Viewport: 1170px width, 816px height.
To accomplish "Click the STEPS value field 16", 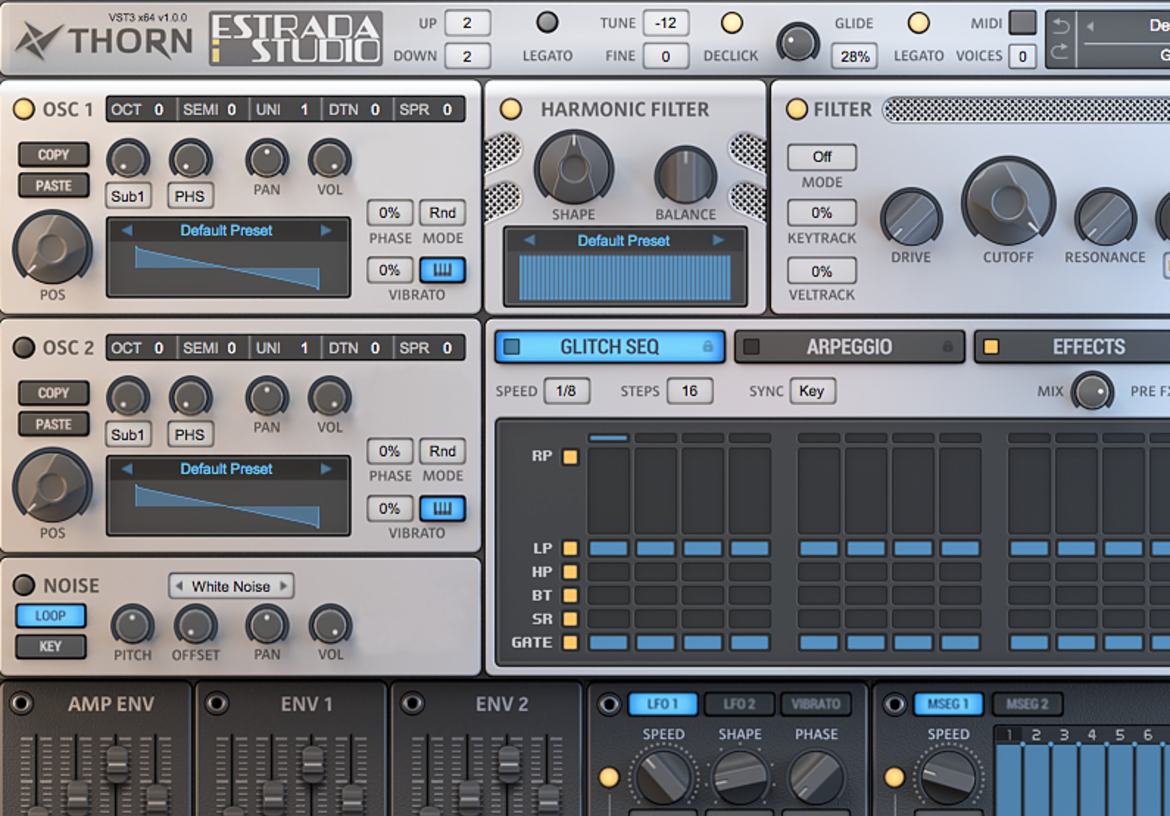I will point(689,391).
